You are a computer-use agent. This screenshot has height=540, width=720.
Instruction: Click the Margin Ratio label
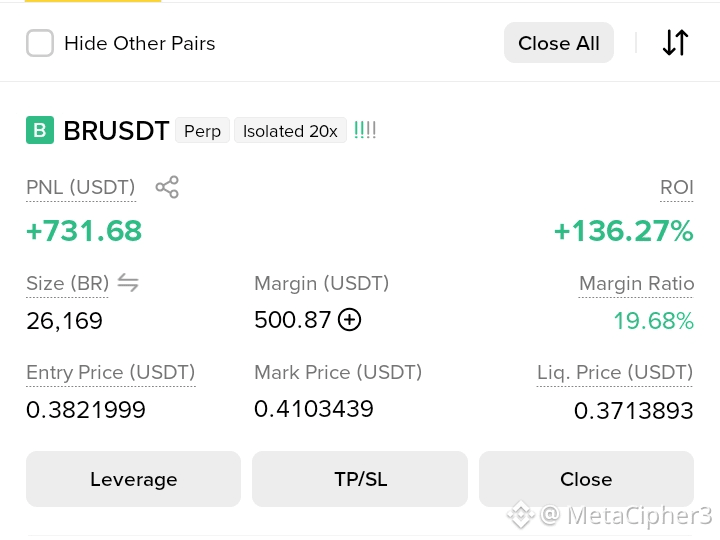[x=636, y=283]
